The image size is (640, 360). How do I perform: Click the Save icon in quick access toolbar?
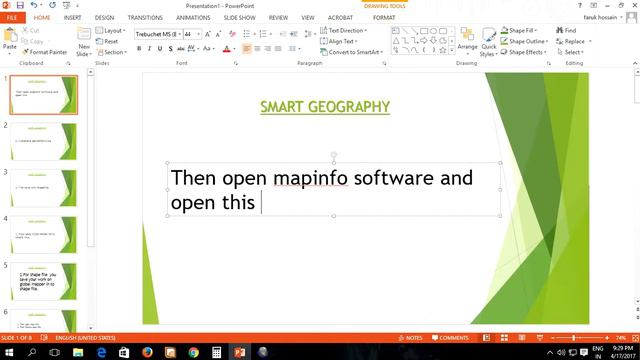(x=20, y=5)
